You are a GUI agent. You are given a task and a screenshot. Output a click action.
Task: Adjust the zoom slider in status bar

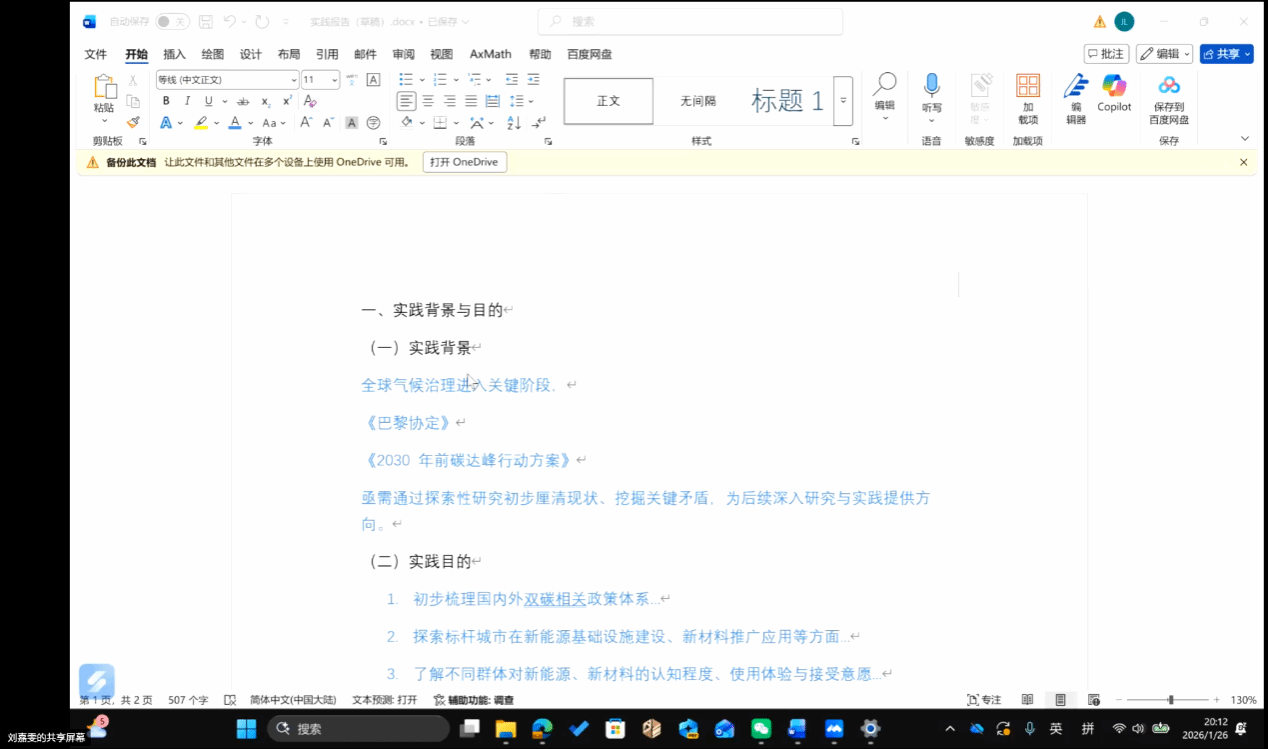[1170, 700]
